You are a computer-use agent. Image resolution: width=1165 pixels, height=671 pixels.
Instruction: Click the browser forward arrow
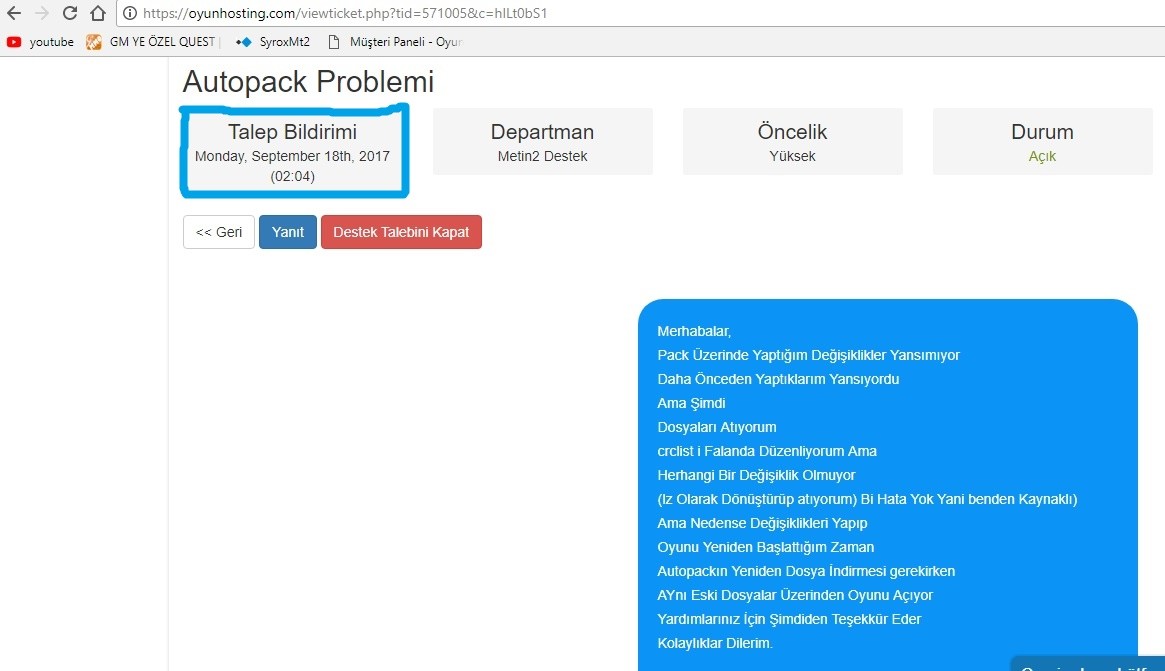click(x=42, y=13)
